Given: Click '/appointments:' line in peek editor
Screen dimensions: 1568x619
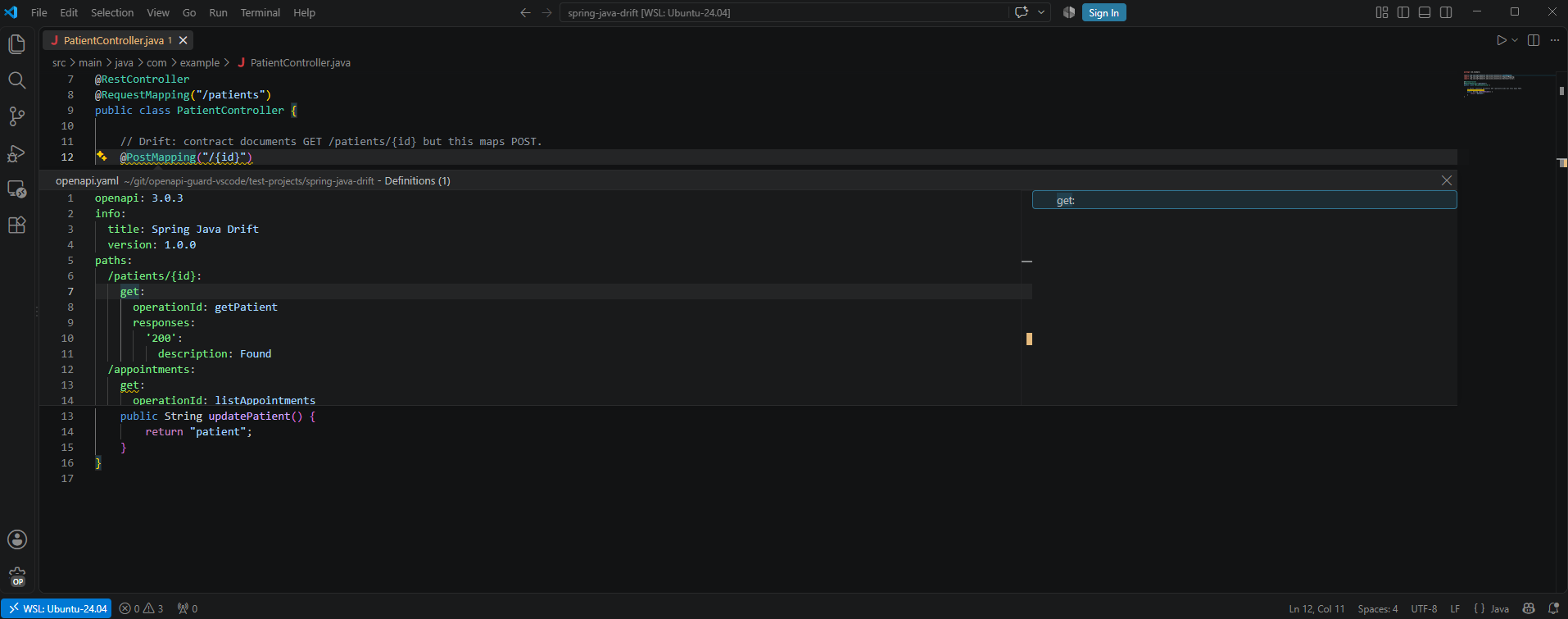Looking at the screenshot, I should 152,369.
